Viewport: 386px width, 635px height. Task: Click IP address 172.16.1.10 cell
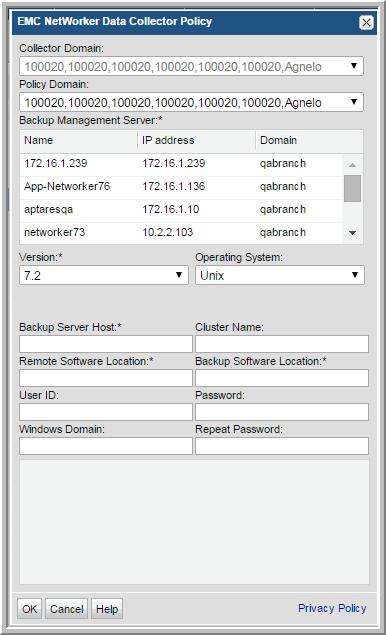point(171,210)
